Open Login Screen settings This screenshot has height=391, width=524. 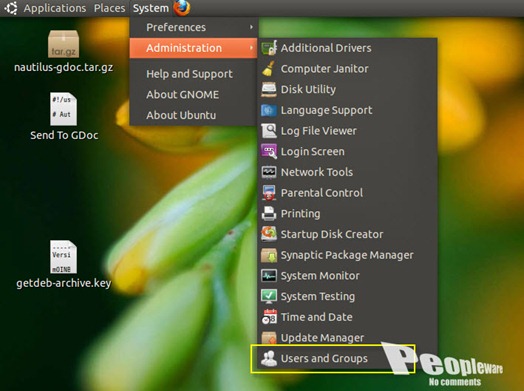click(348, 151)
